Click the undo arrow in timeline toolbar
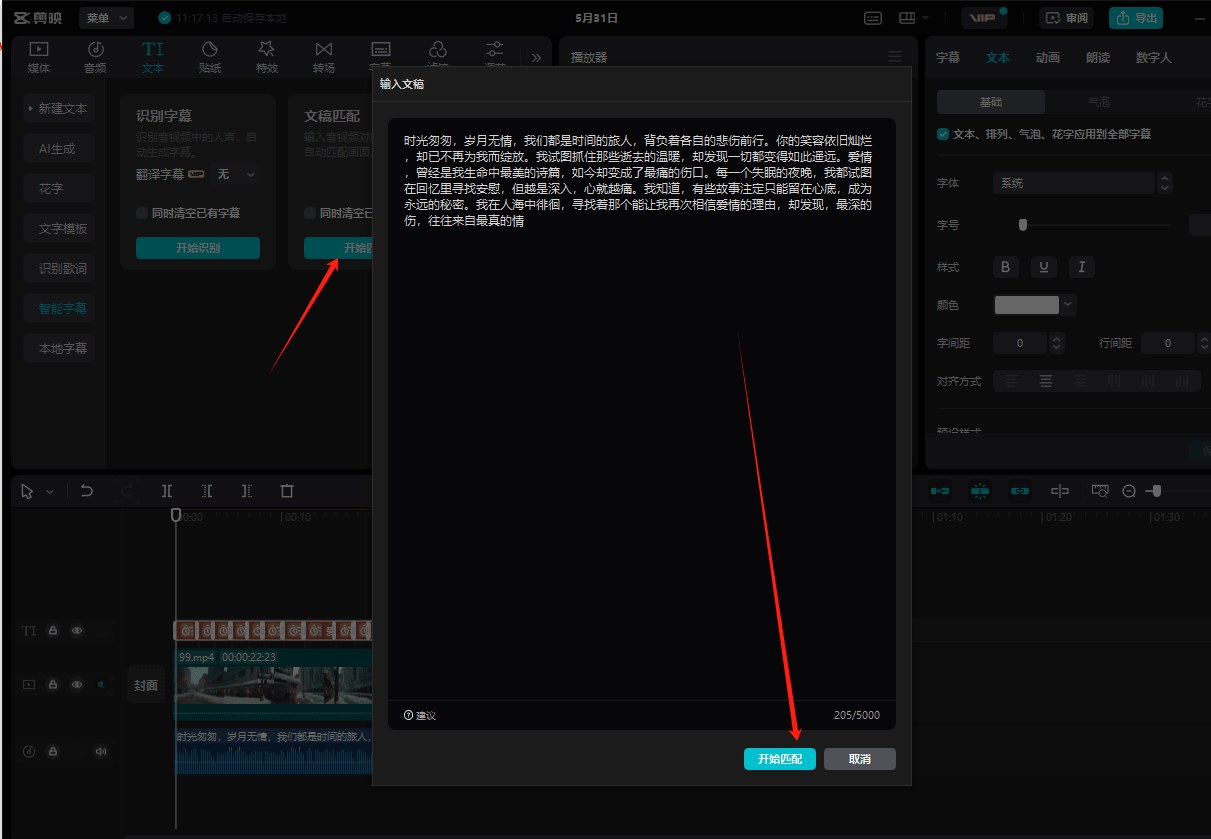The width and height of the screenshot is (1211, 839). tap(87, 491)
